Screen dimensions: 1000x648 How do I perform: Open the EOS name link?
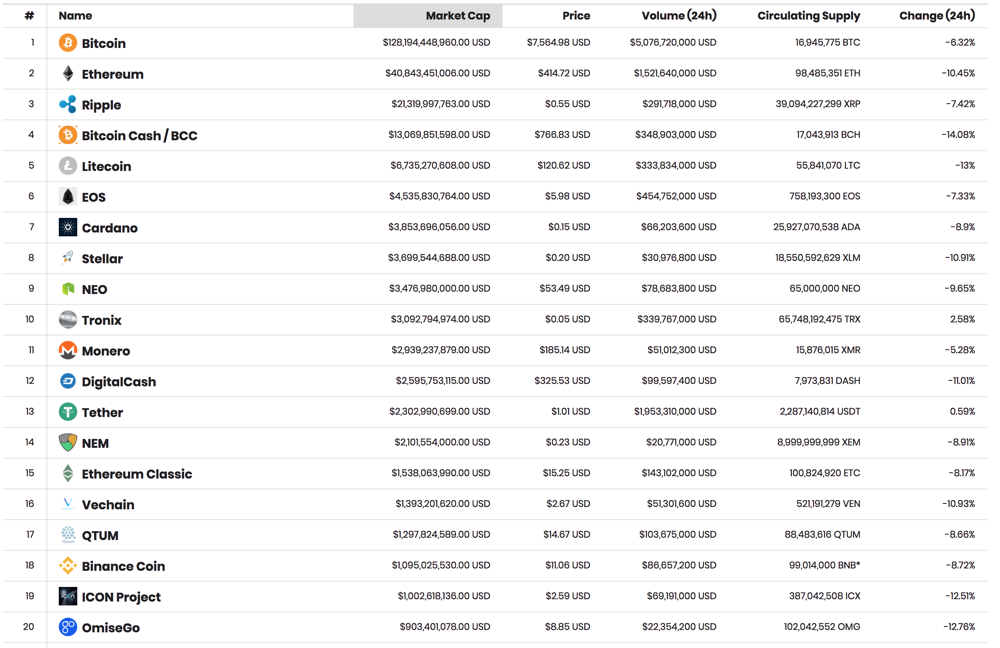94,197
